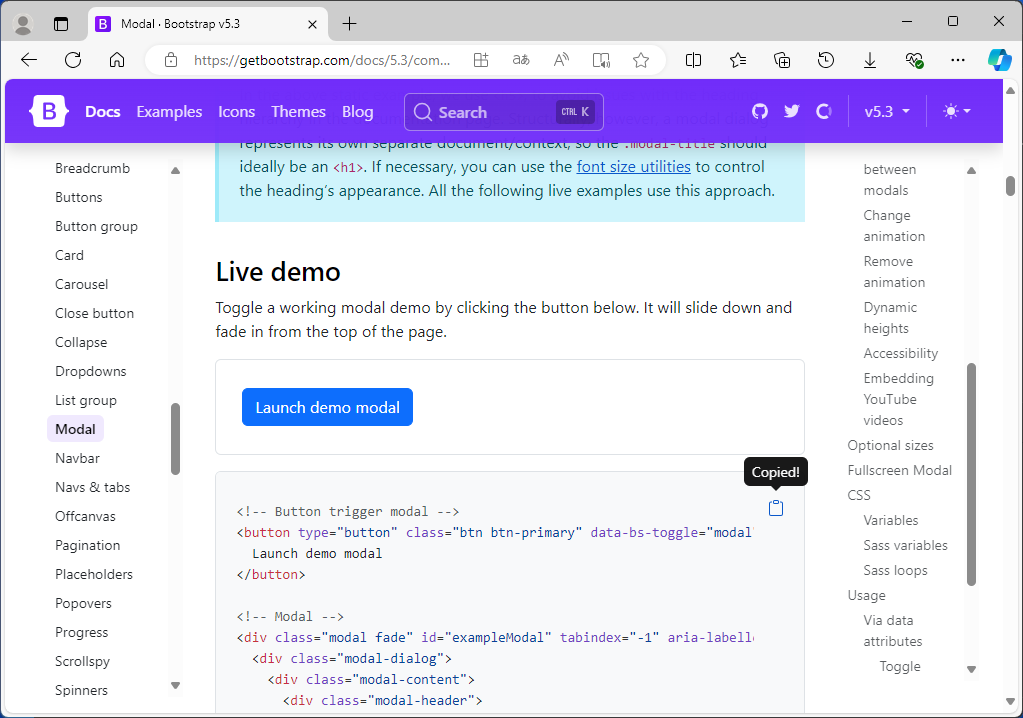Open Button group in the sidebar
Screen dimensions: 1023x718
97,226
